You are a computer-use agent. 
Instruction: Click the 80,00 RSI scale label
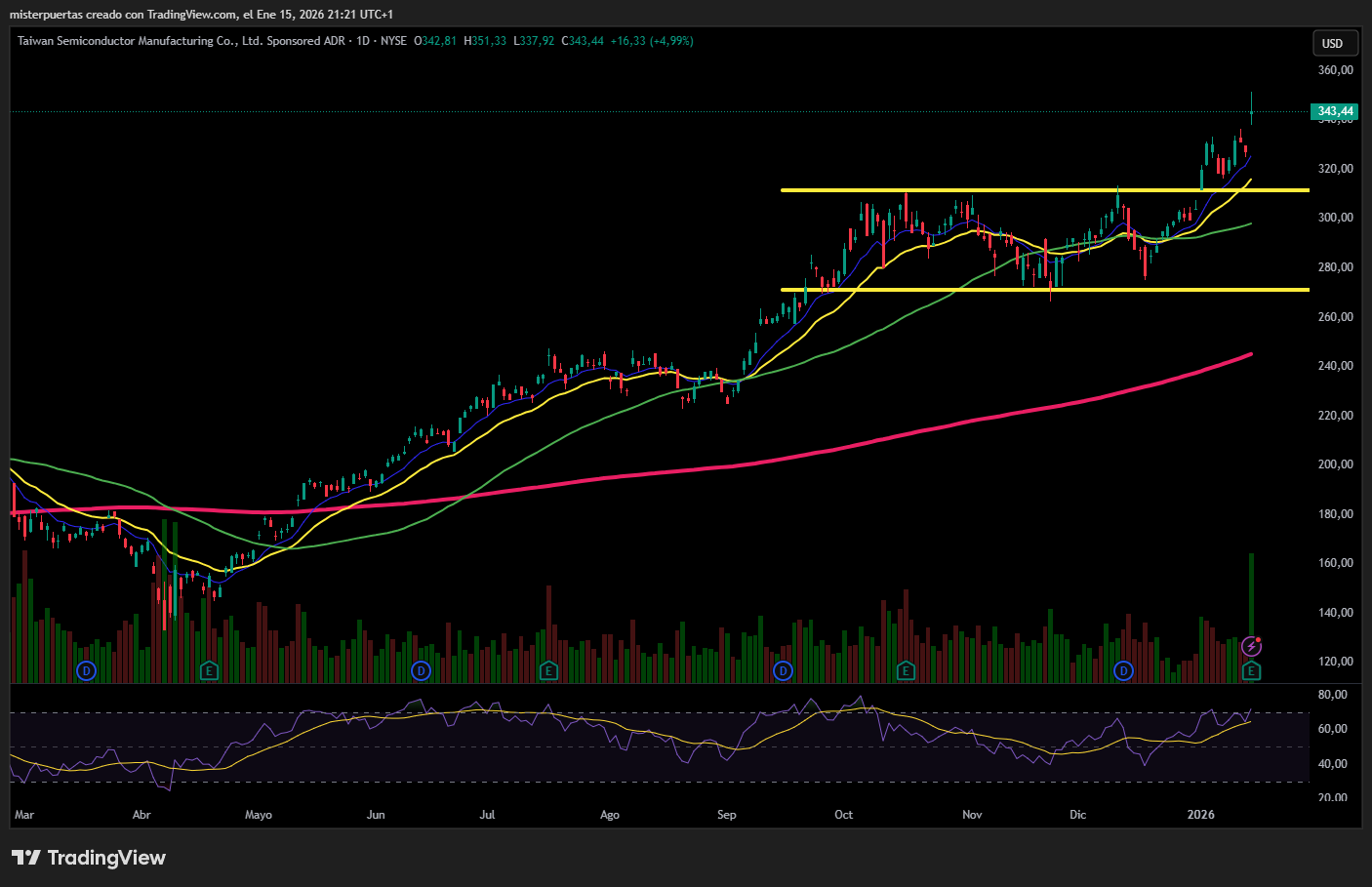1332,695
